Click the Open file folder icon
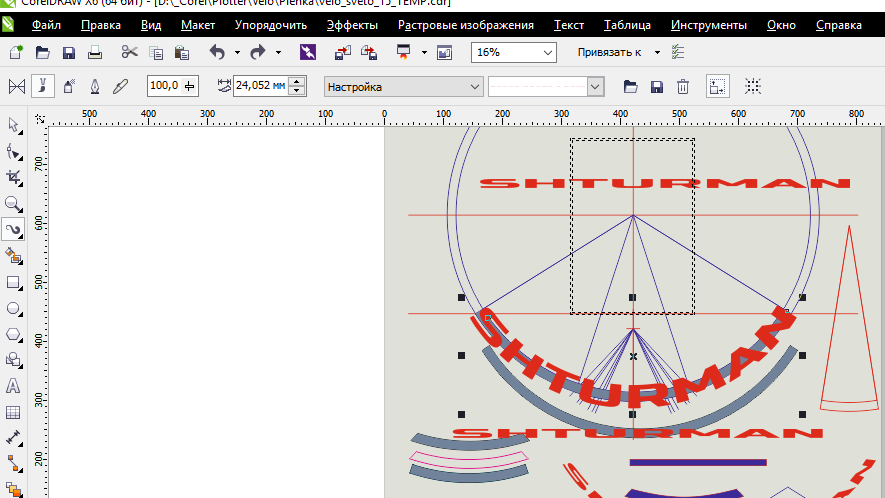Screen dimensions: 885x498 (x=42, y=53)
